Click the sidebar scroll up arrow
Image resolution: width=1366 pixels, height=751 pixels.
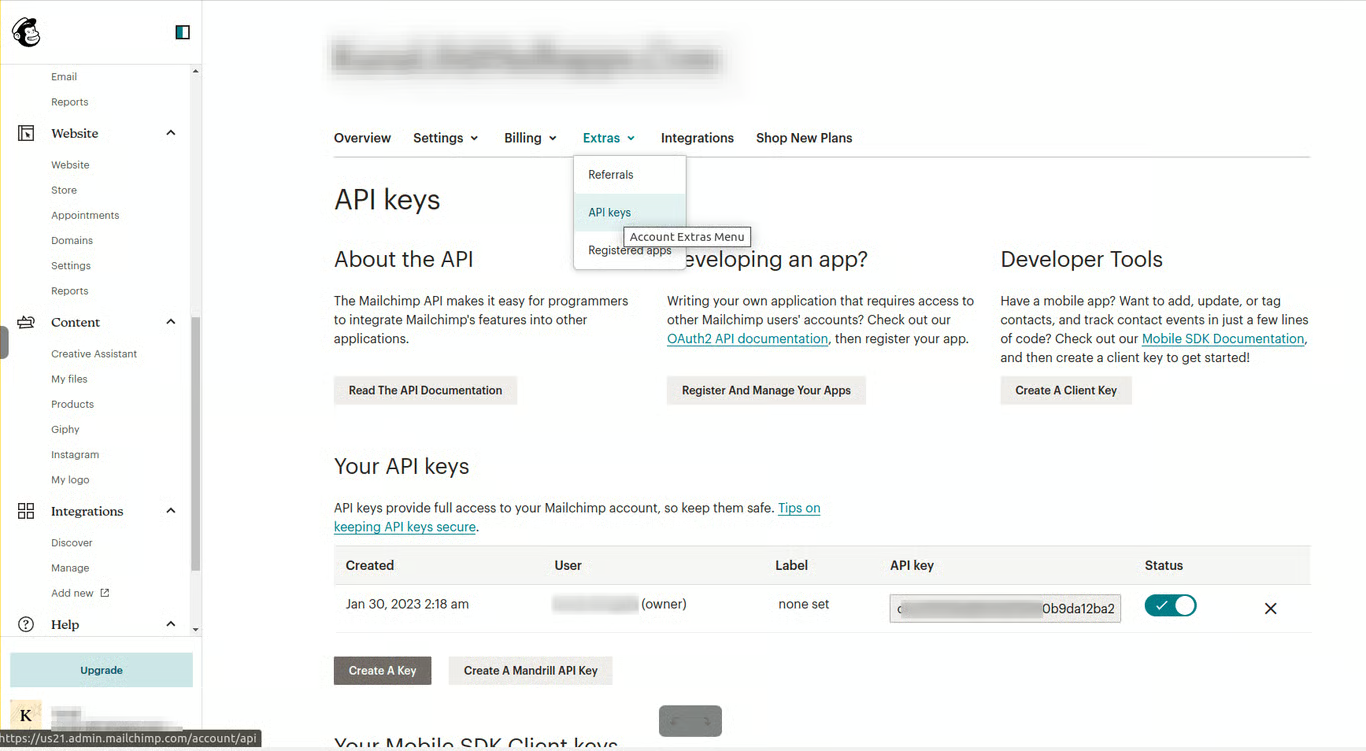coord(195,72)
